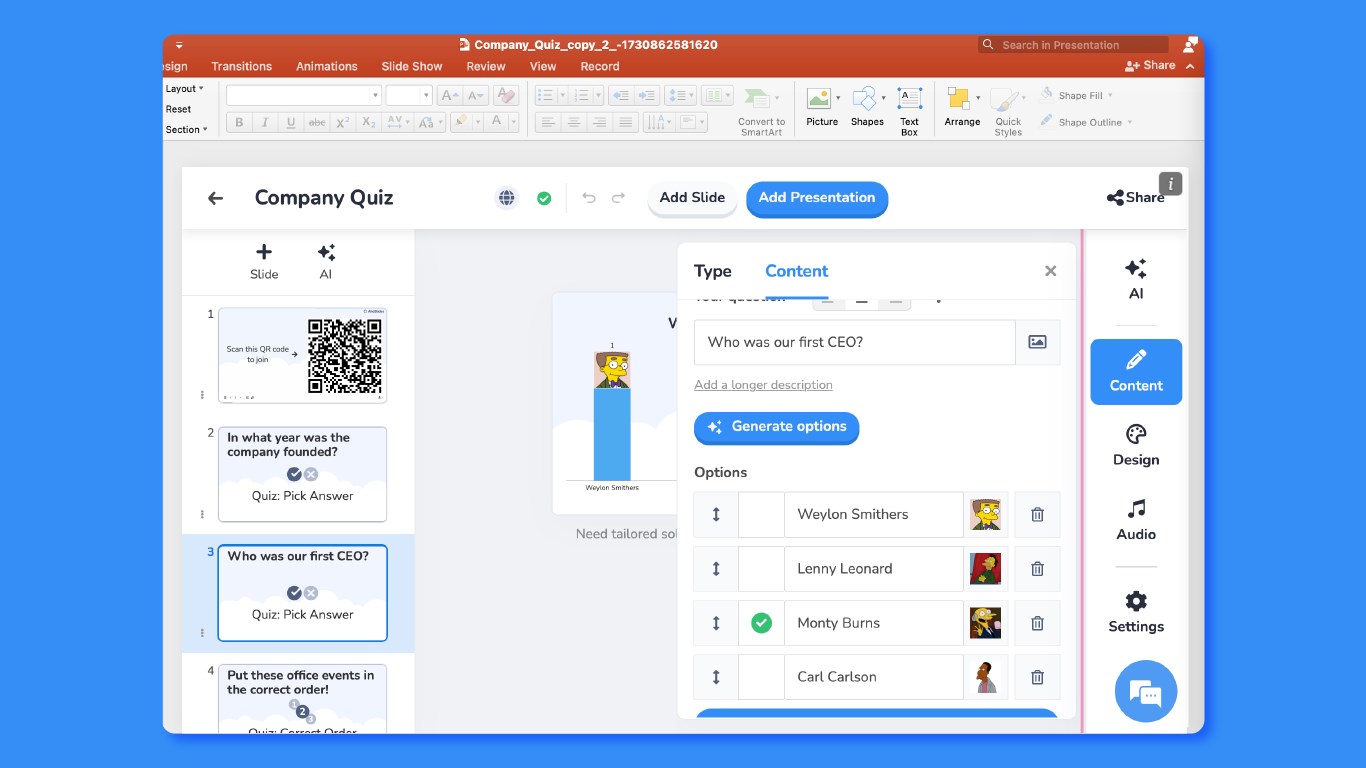
Task: Switch to the Transitions ribbon tab
Action: [x=241, y=66]
